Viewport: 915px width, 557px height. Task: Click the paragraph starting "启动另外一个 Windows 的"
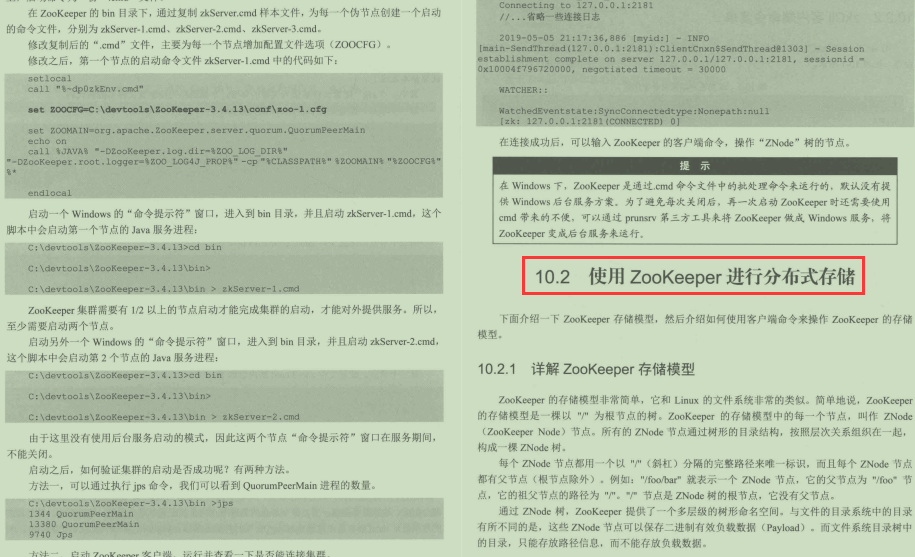pos(222,349)
